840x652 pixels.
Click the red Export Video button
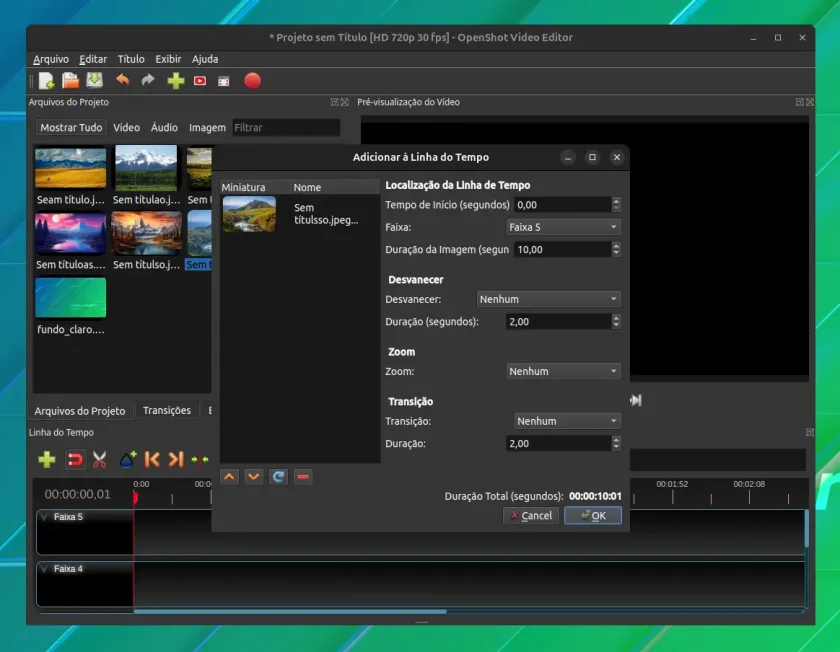[252, 81]
